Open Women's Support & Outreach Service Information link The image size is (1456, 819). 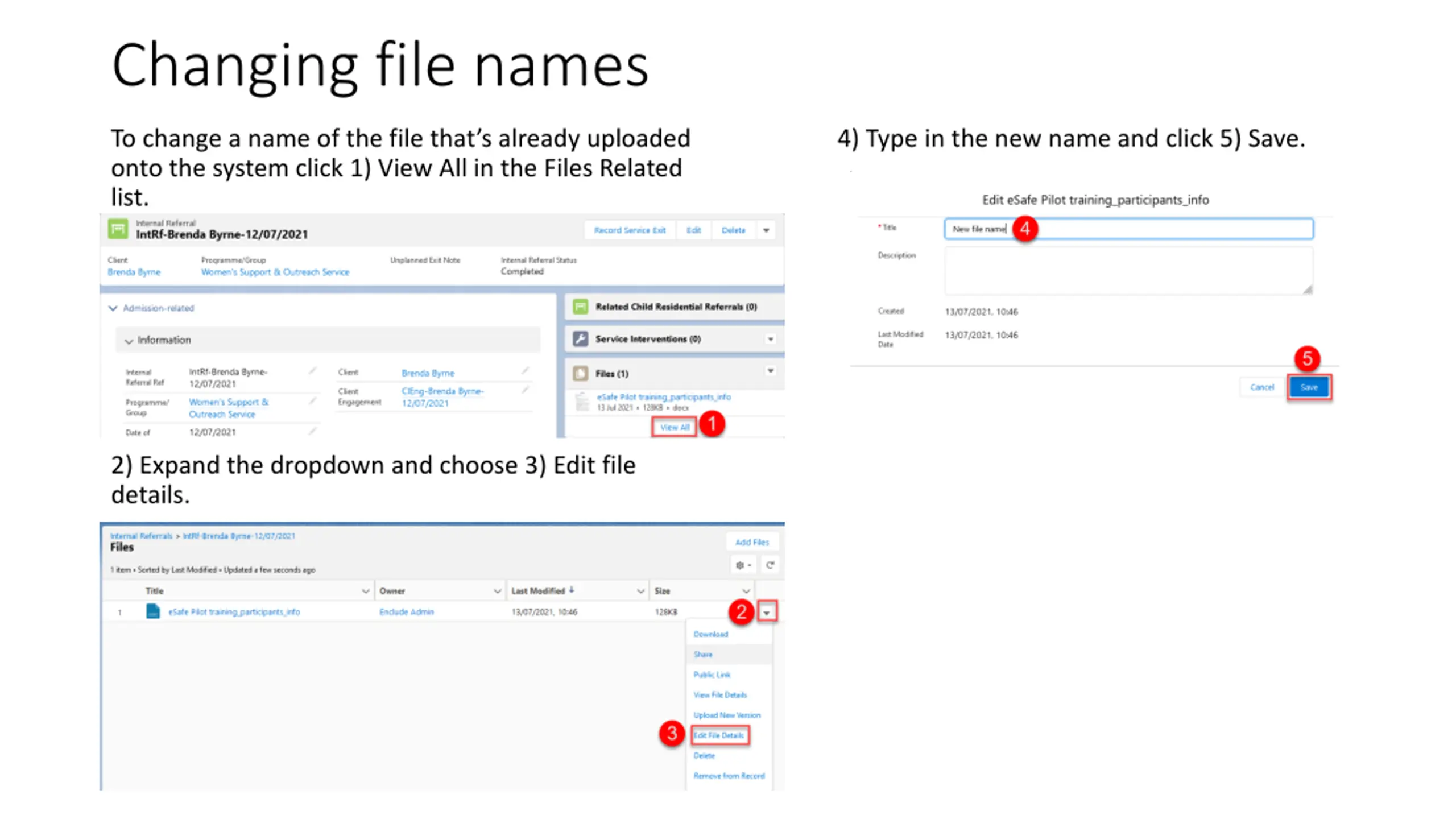pyautogui.click(x=229, y=408)
